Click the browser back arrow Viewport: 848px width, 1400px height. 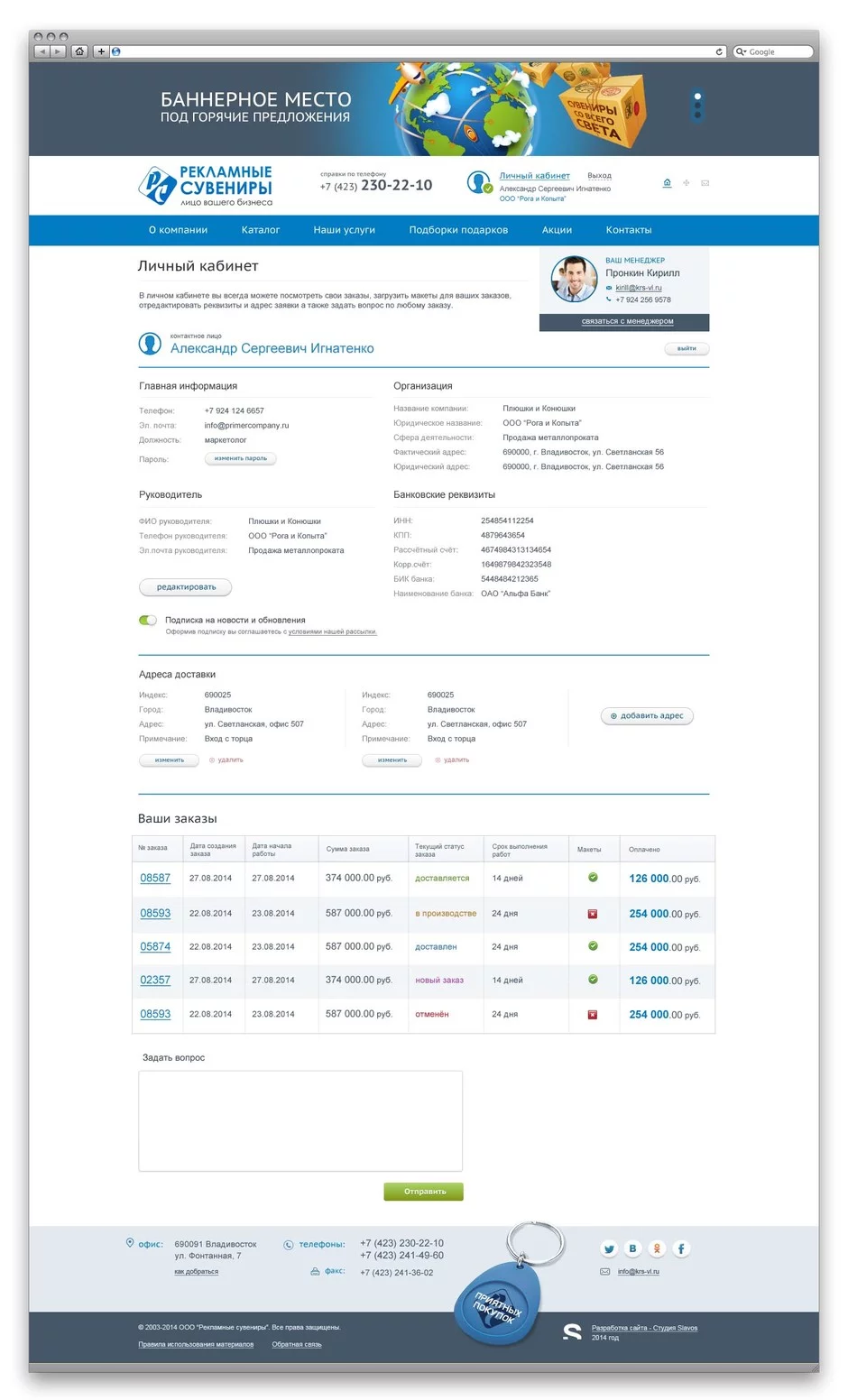tap(41, 51)
